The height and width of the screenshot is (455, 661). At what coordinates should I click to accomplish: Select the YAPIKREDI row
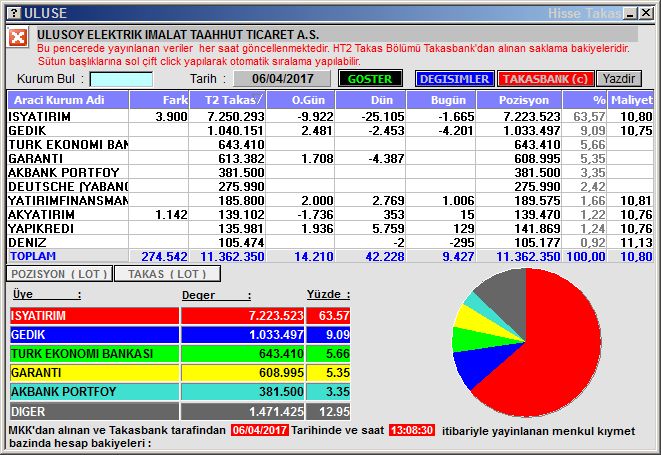[x=330, y=228]
